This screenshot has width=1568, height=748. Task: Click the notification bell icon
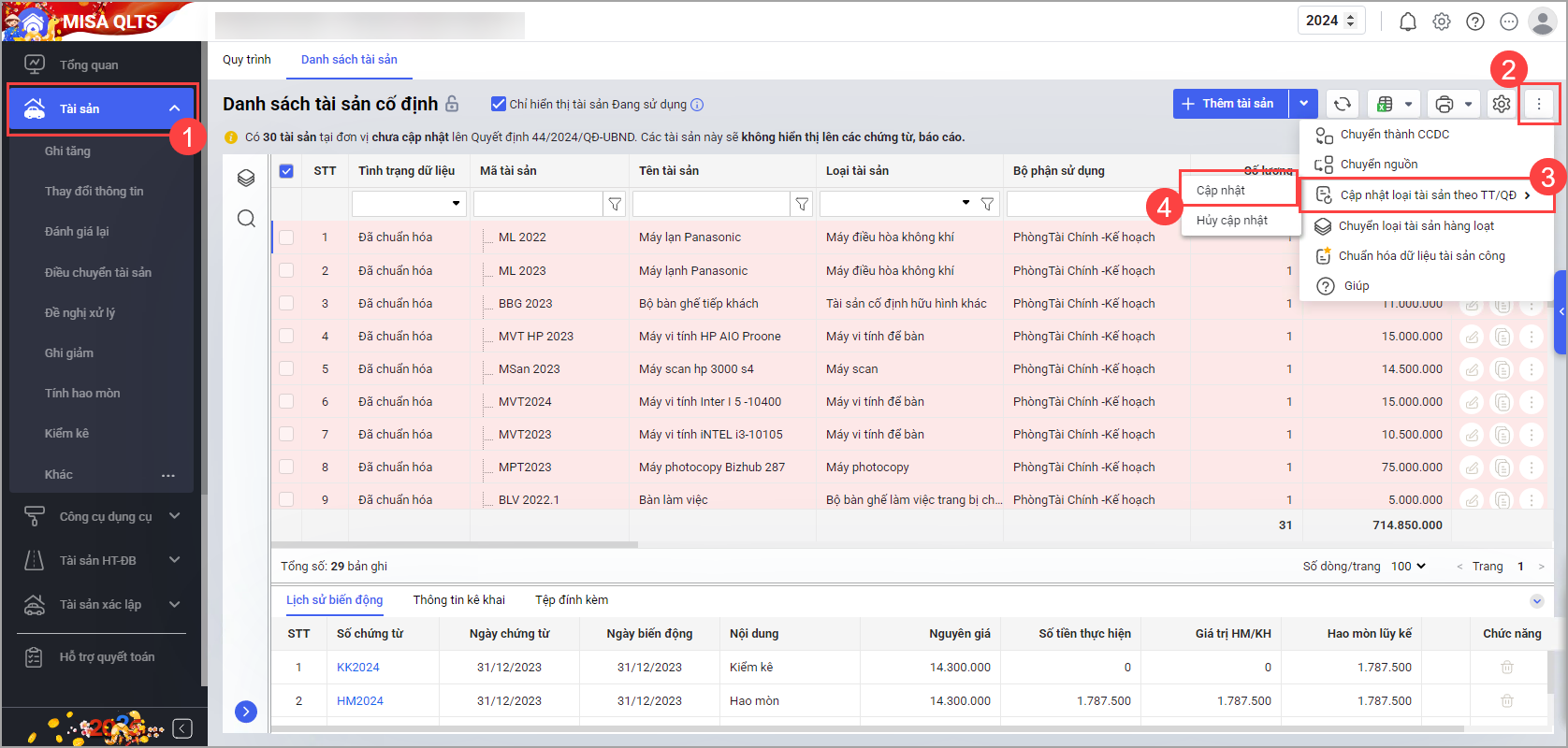click(x=1407, y=22)
